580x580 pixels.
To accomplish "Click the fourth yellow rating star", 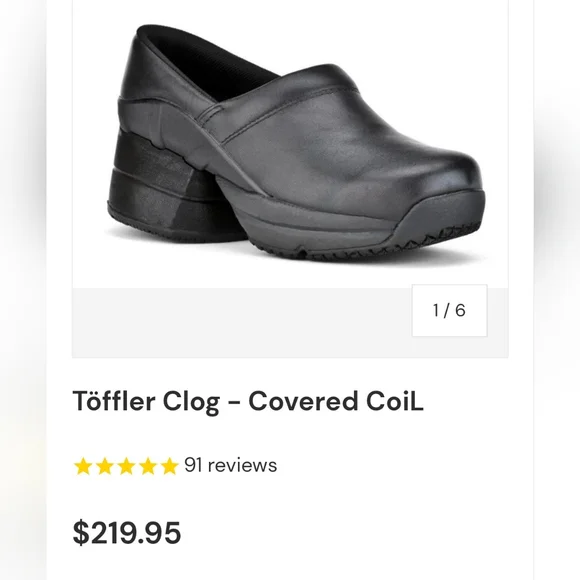I will (148, 466).
